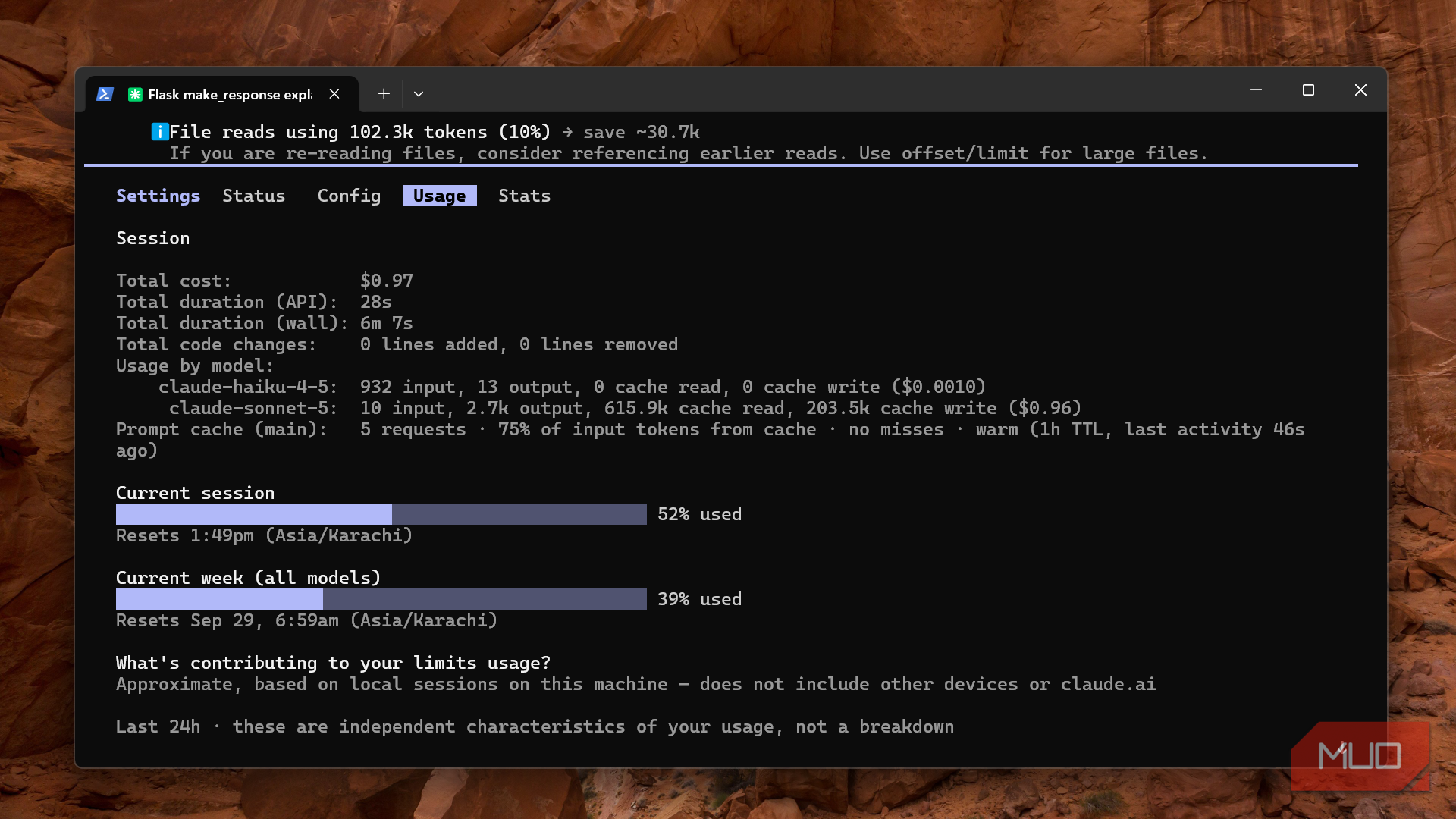This screenshot has height=819, width=1456.
Task: Click the PowerShell icon on the terminal tab
Action: [x=105, y=94]
